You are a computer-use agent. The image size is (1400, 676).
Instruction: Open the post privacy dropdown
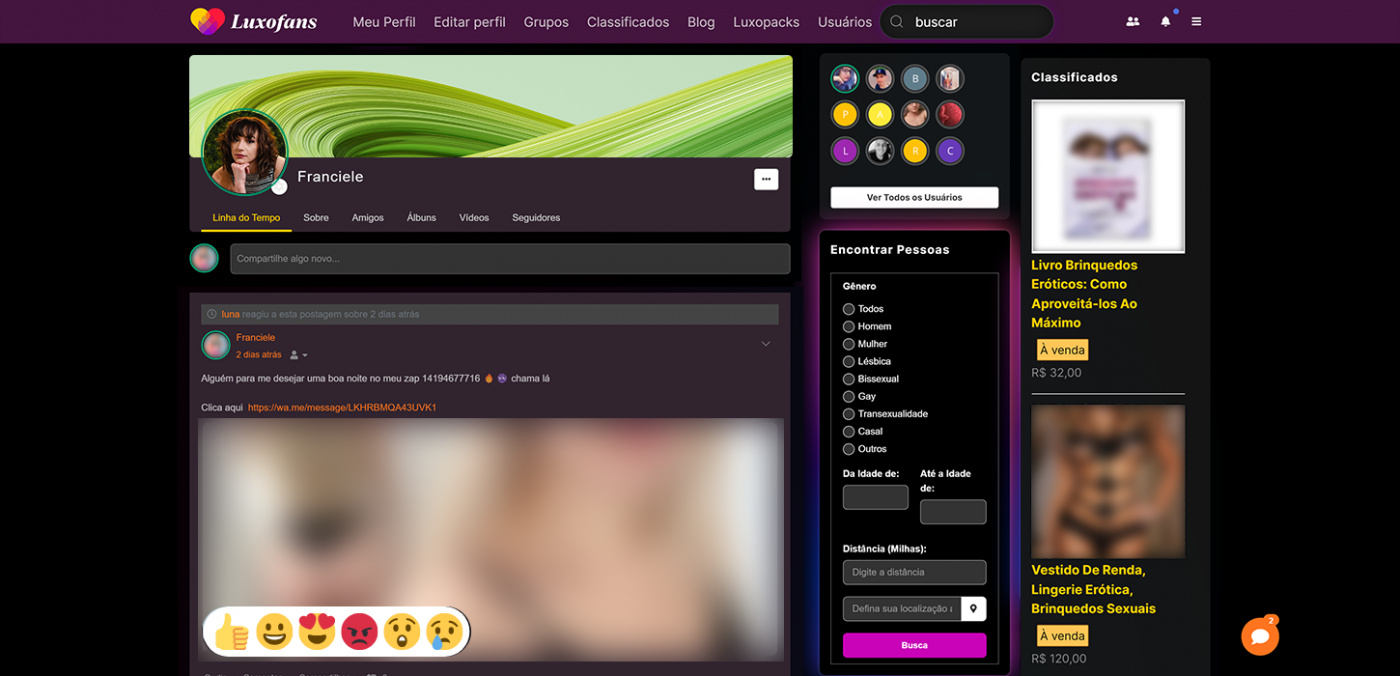pyautogui.click(x=298, y=355)
